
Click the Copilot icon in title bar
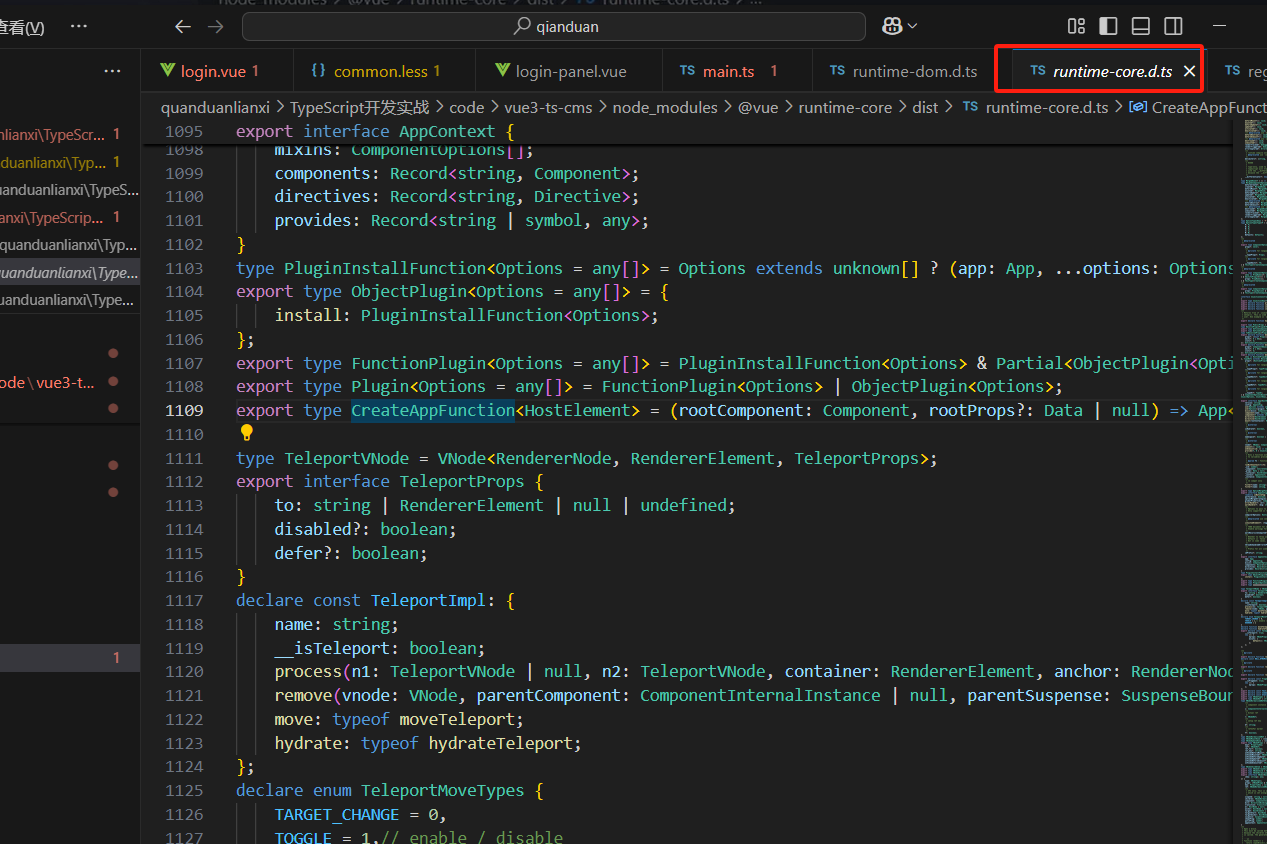[892, 26]
